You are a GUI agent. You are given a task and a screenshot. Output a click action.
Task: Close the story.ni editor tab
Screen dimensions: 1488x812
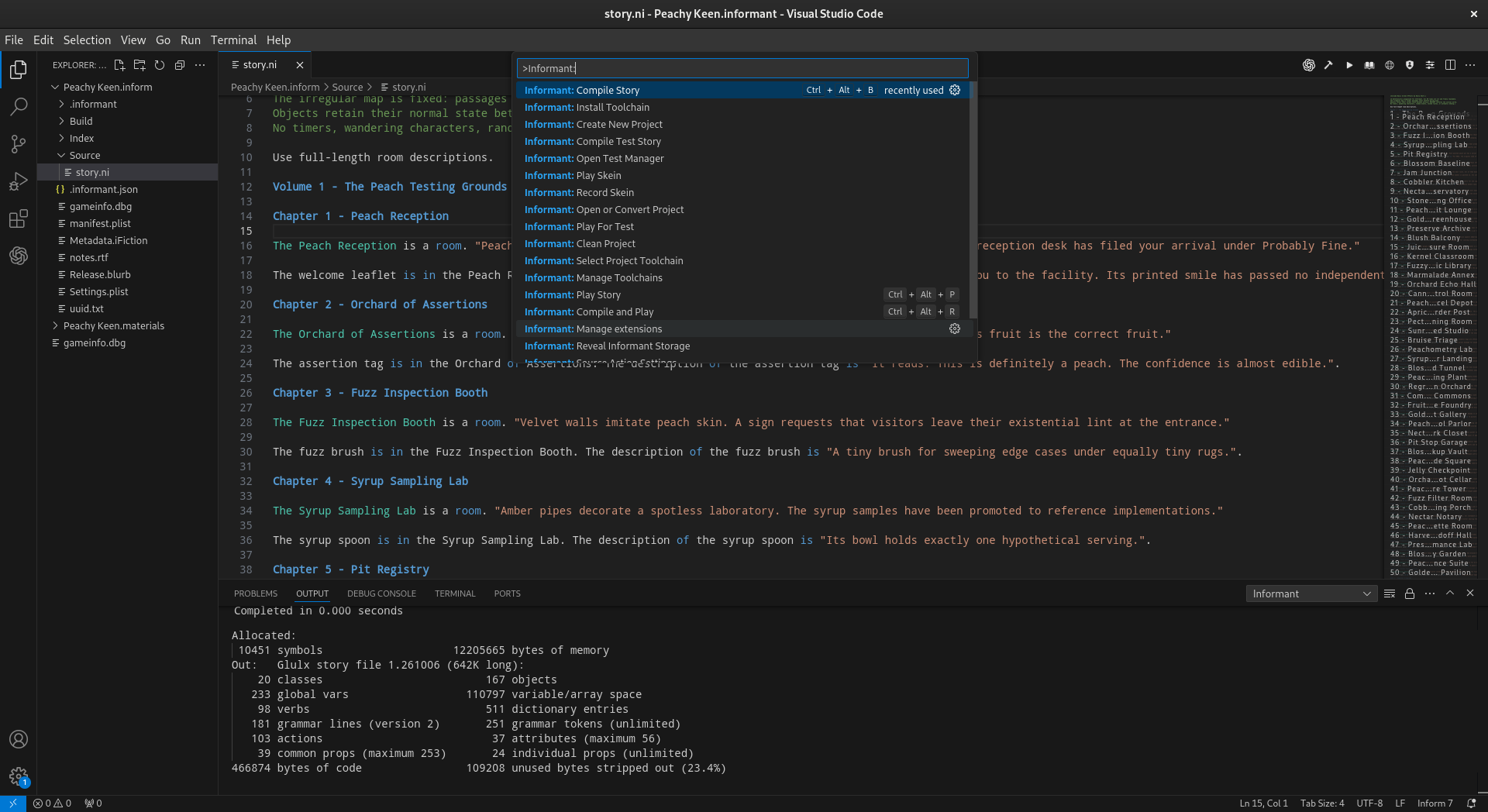pos(300,65)
